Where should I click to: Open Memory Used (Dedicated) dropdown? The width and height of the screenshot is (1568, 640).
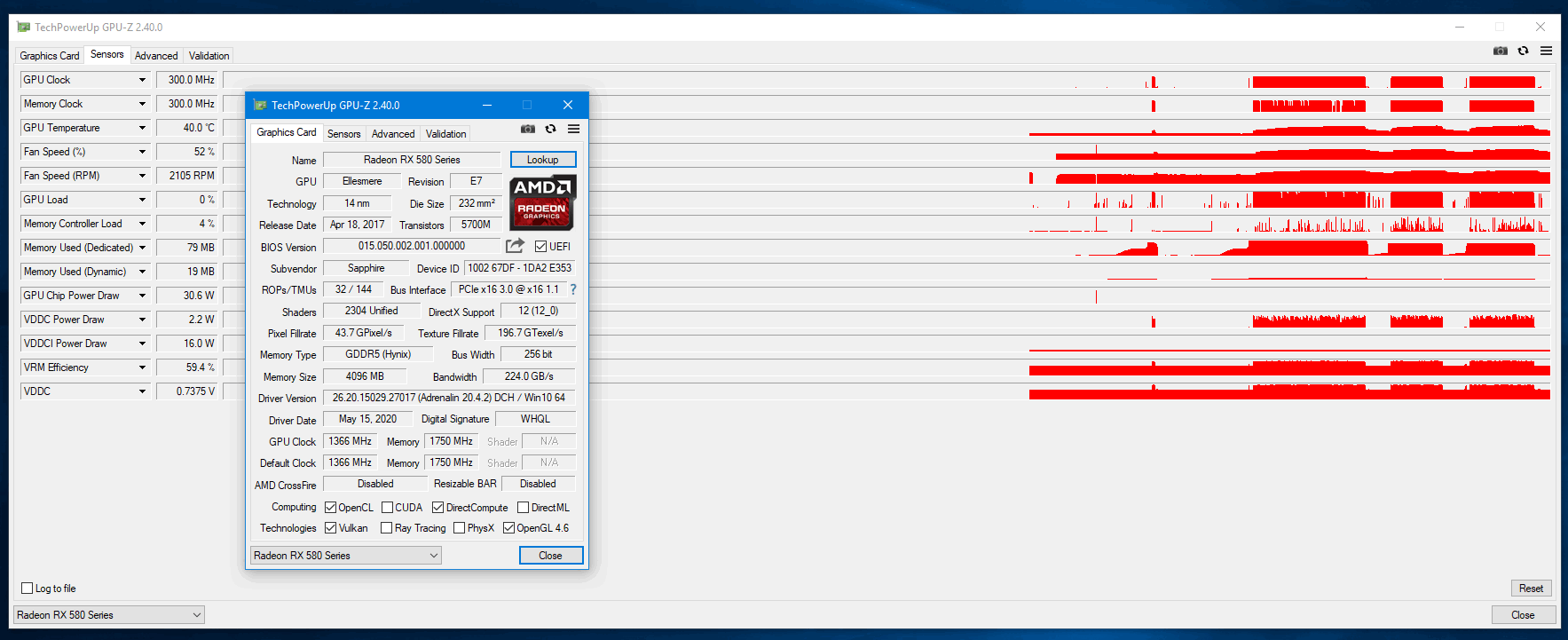click(x=142, y=248)
